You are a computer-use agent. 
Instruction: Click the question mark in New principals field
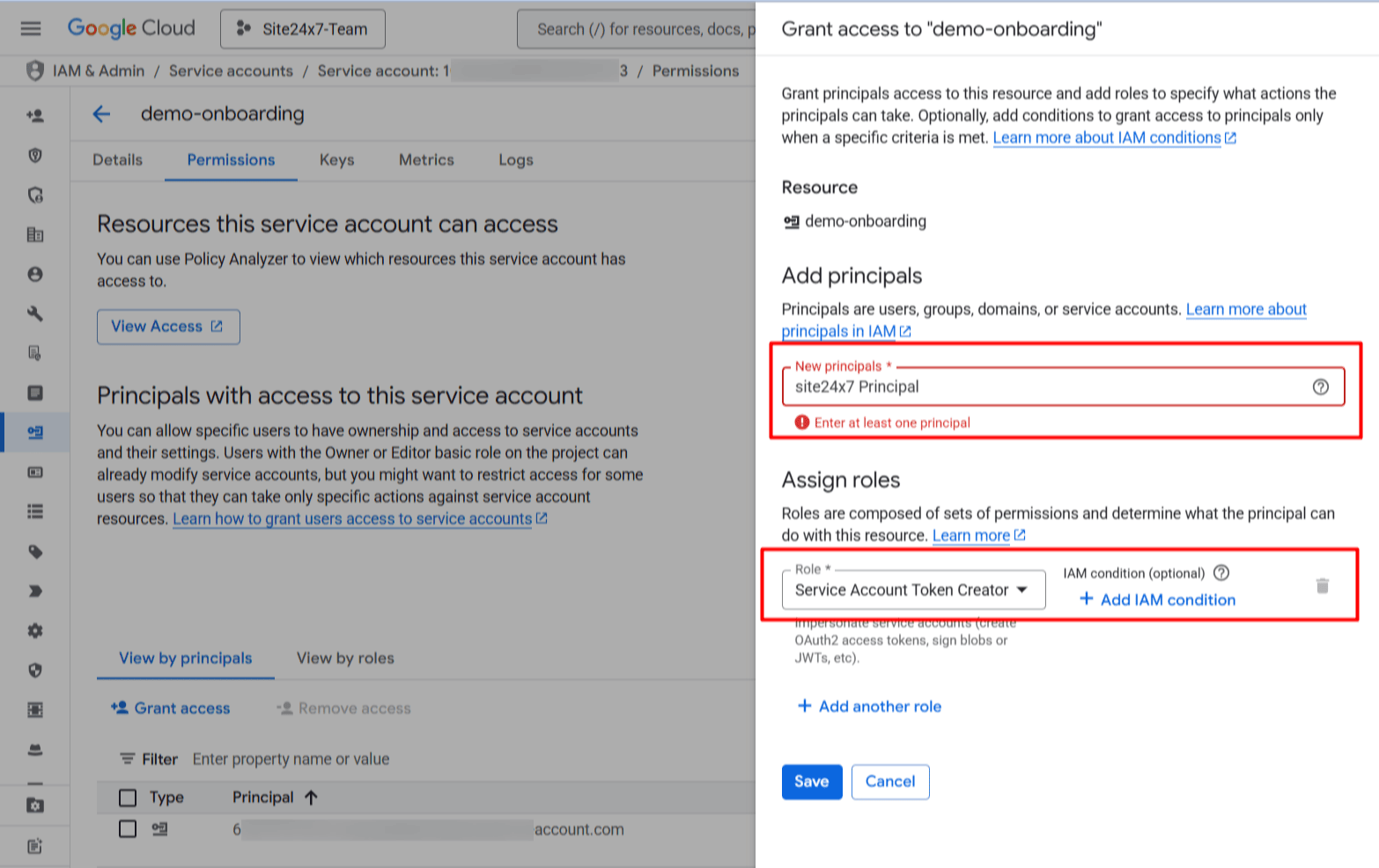[x=1321, y=386]
